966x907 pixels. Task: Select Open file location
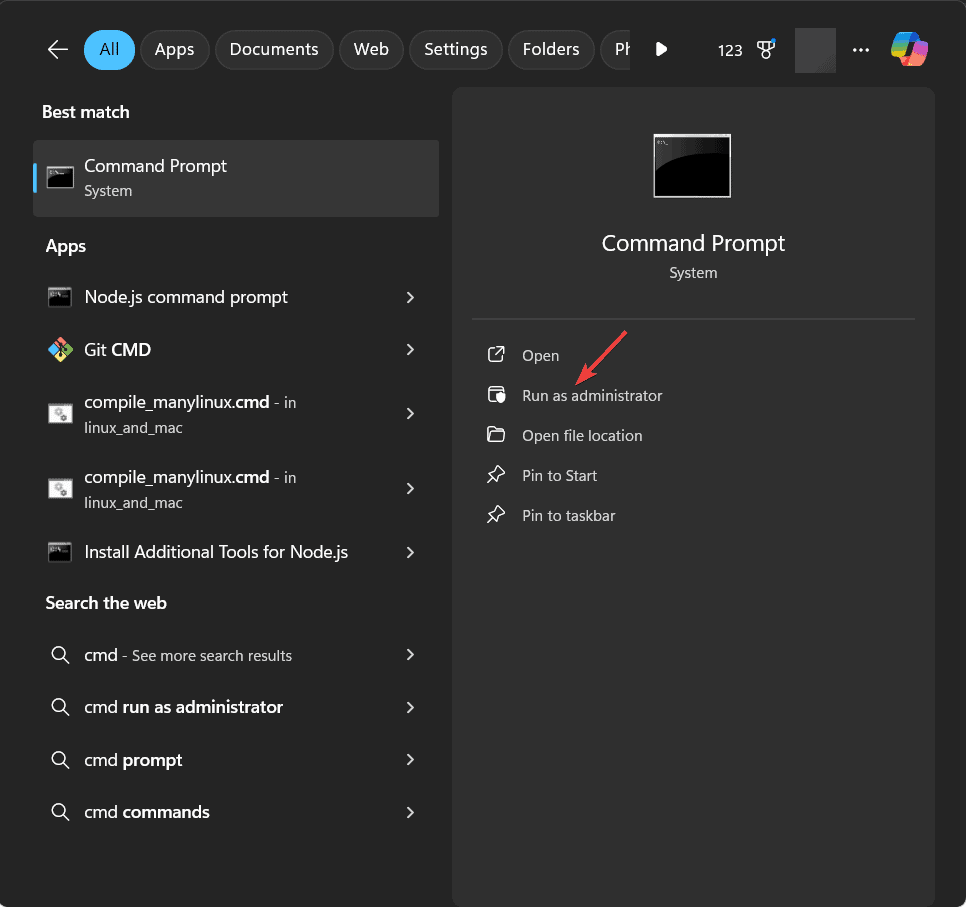point(582,436)
